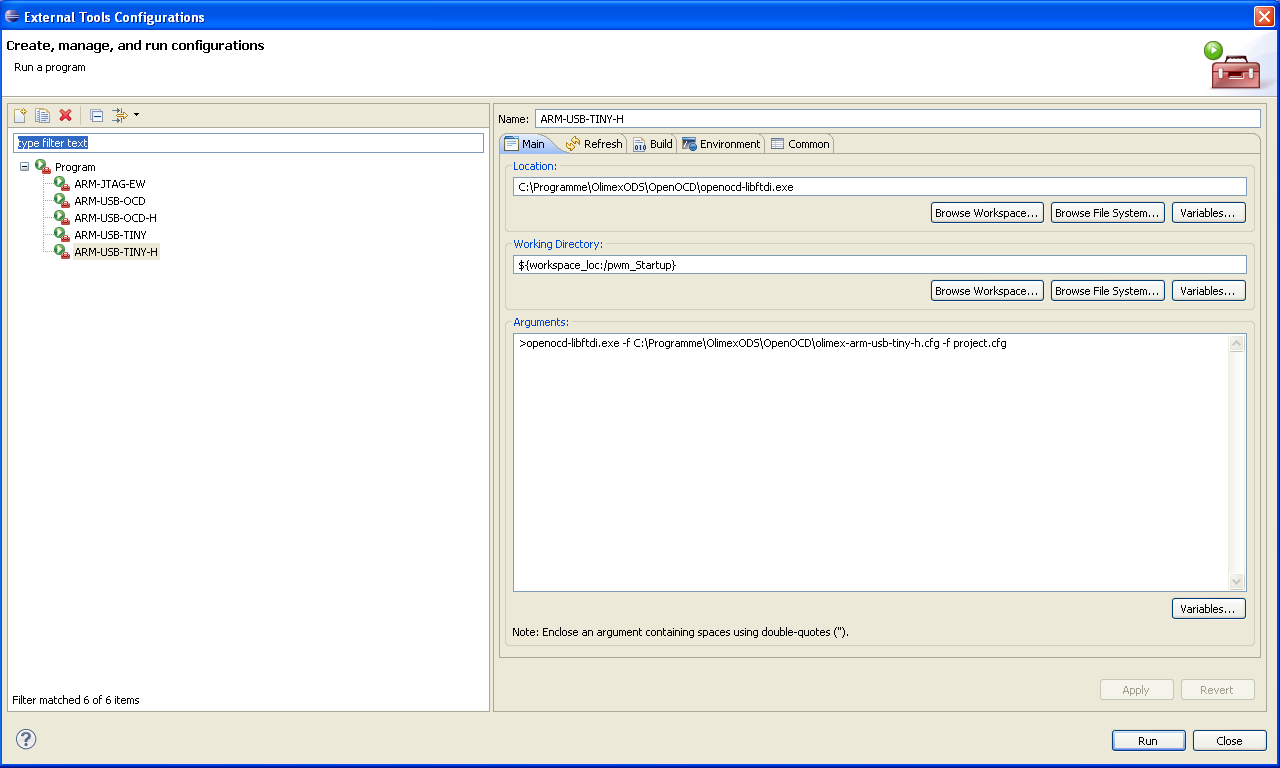Open the filter dropdown arrow in toolbar
The width and height of the screenshot is (1280, 768).
coord(136,115)
